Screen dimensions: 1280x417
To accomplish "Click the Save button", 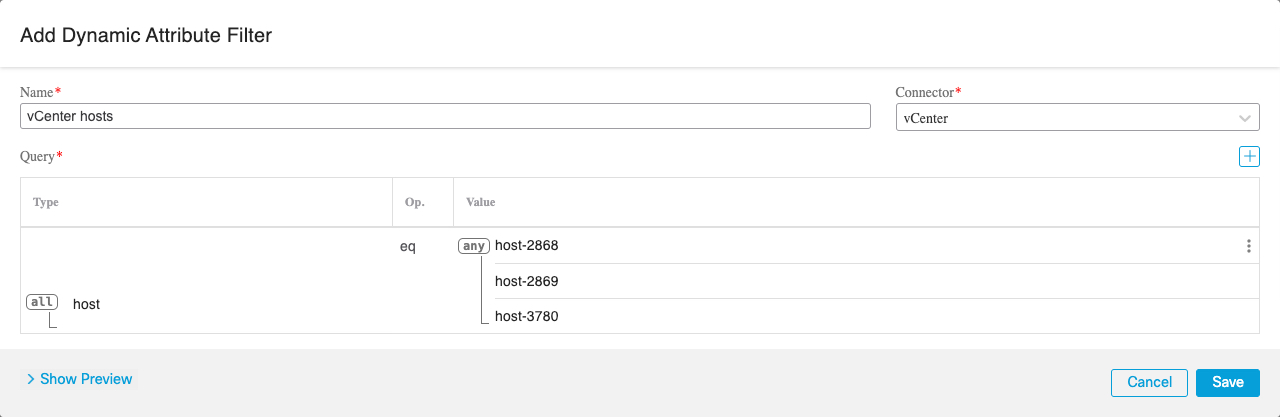I will pos(1227,382).
